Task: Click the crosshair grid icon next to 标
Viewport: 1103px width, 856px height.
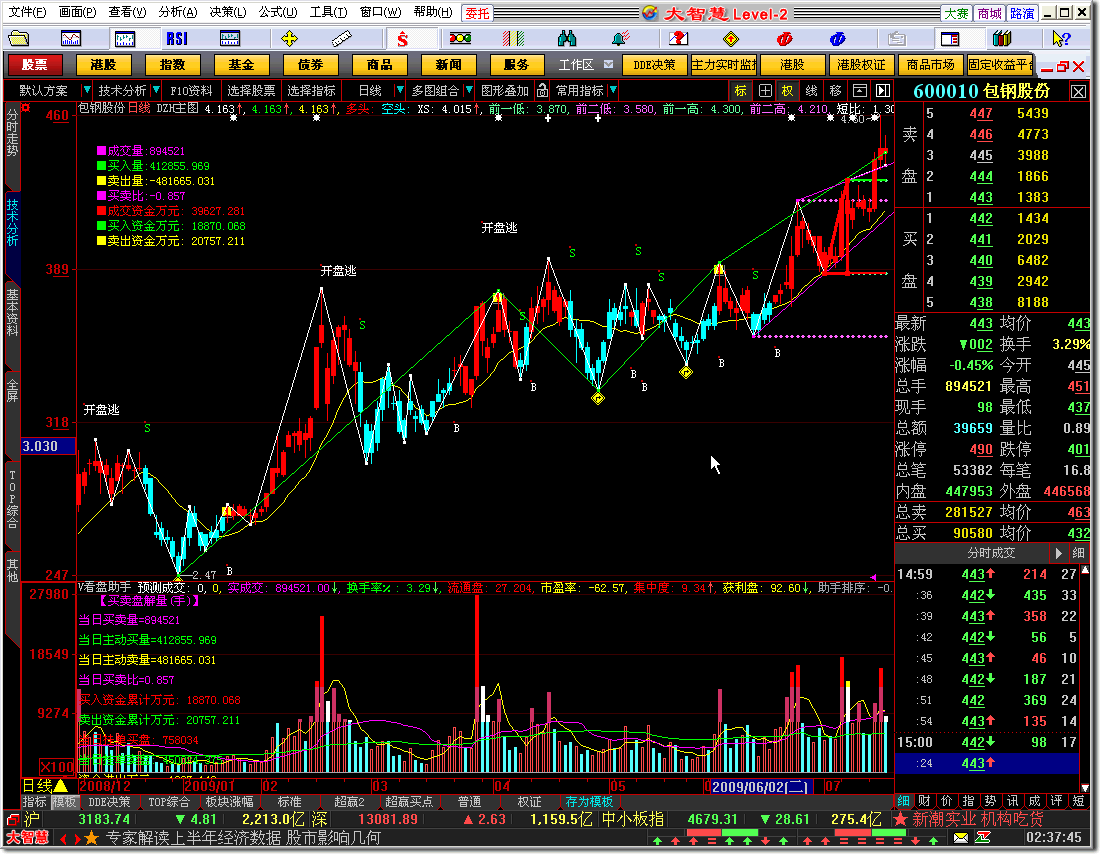Action: tap(765, 91)
